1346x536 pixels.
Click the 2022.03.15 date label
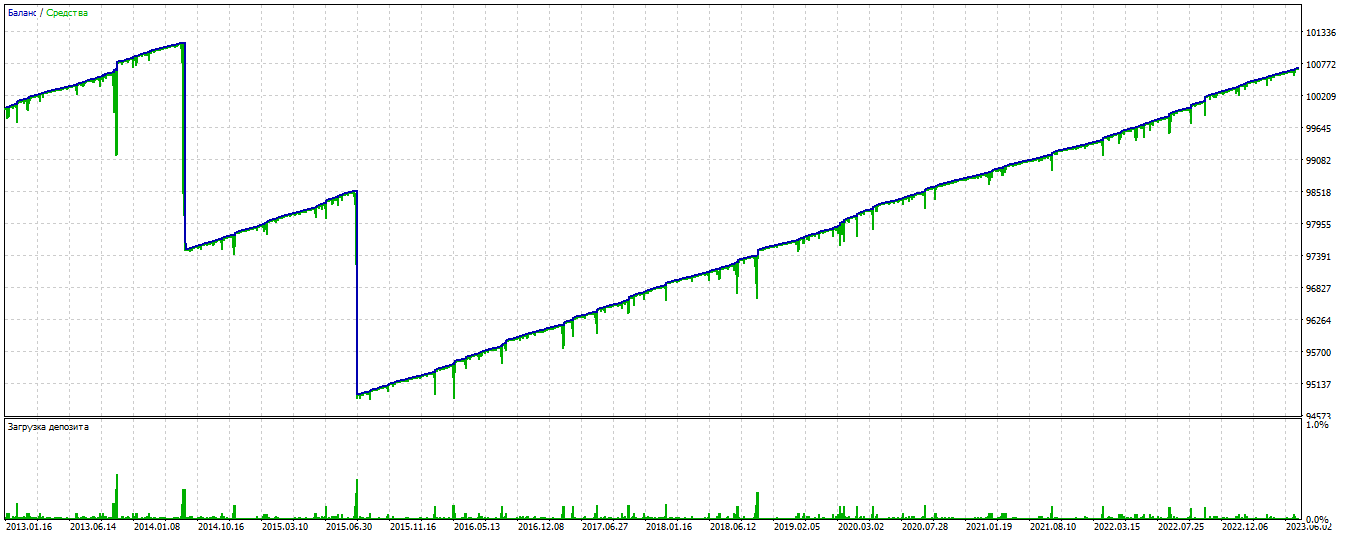[x=1117, y=527]
